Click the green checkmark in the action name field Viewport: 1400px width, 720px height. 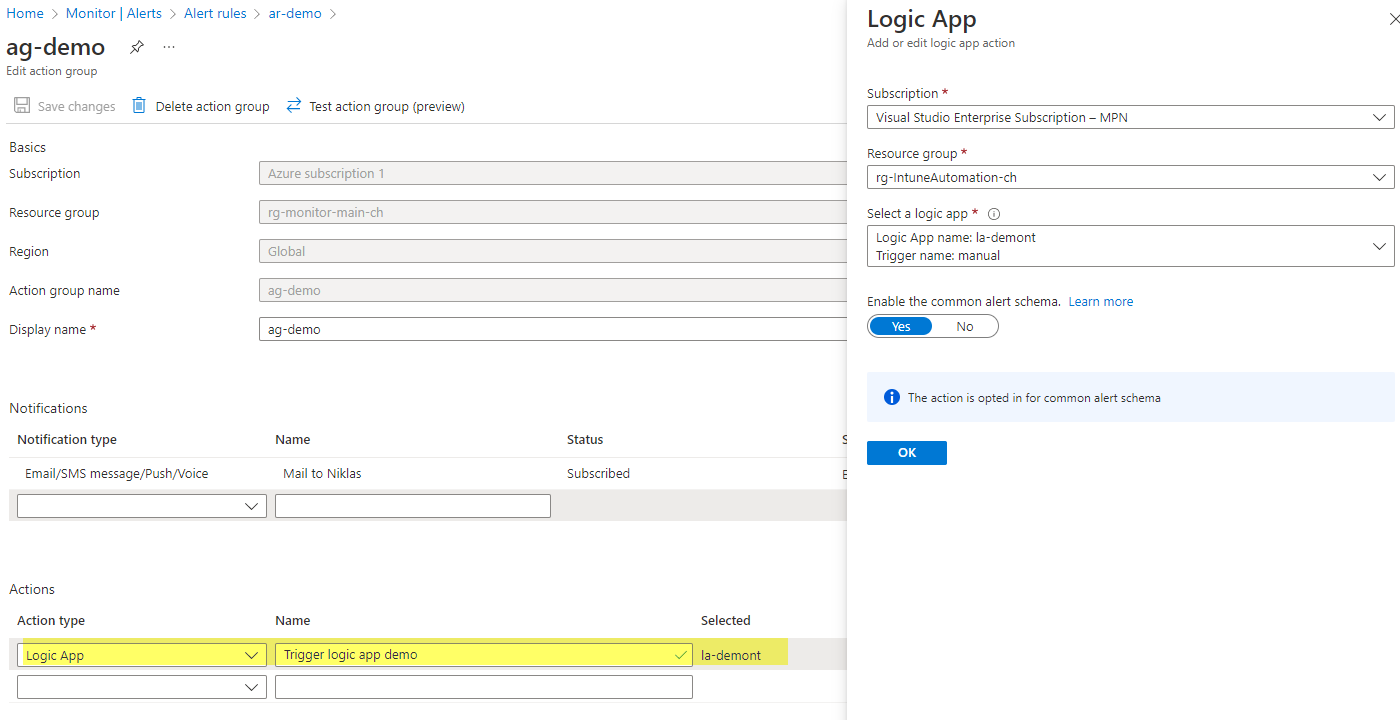tap(681, 654)
